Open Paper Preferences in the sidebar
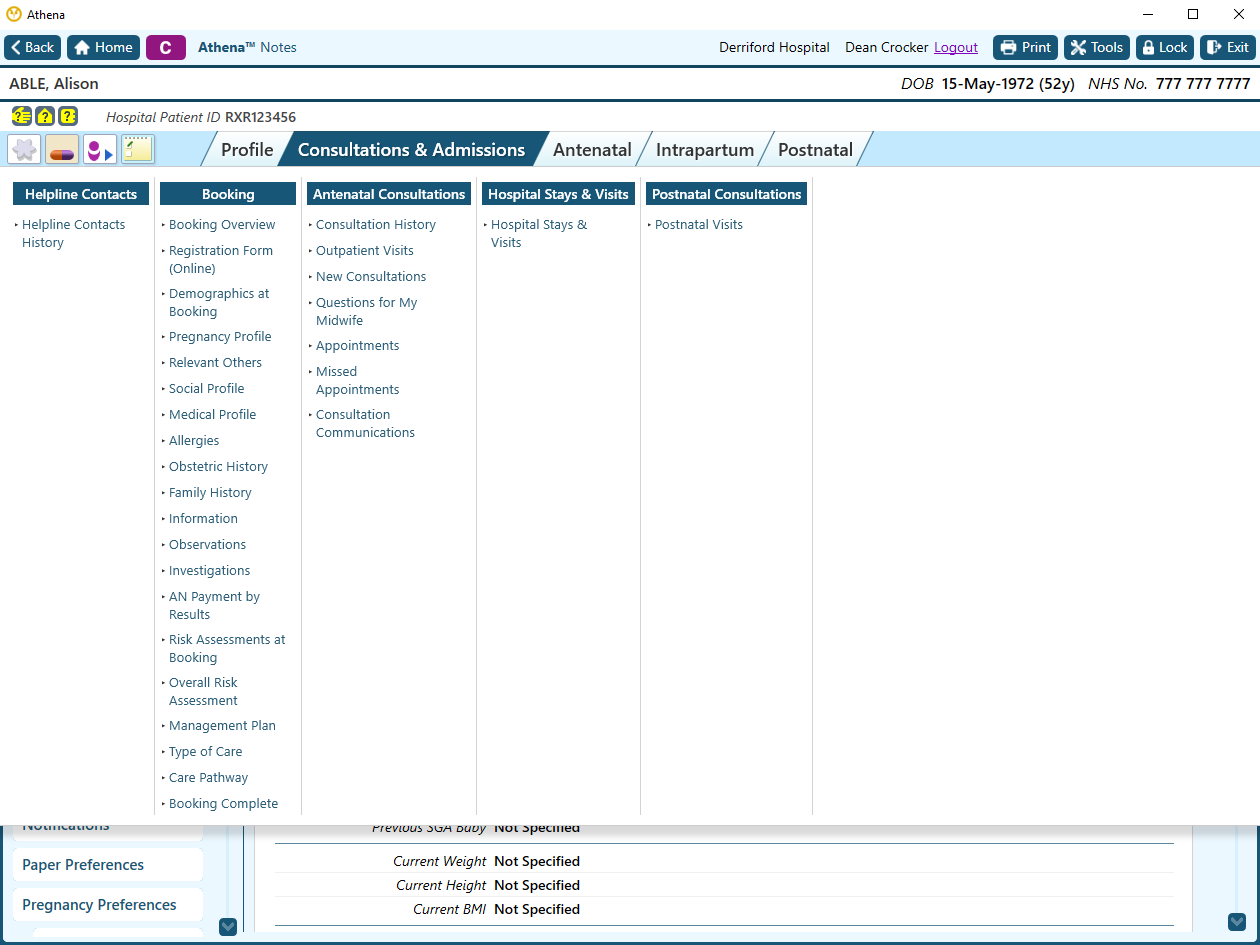The image size is (1260, 945). coord(107,865)
